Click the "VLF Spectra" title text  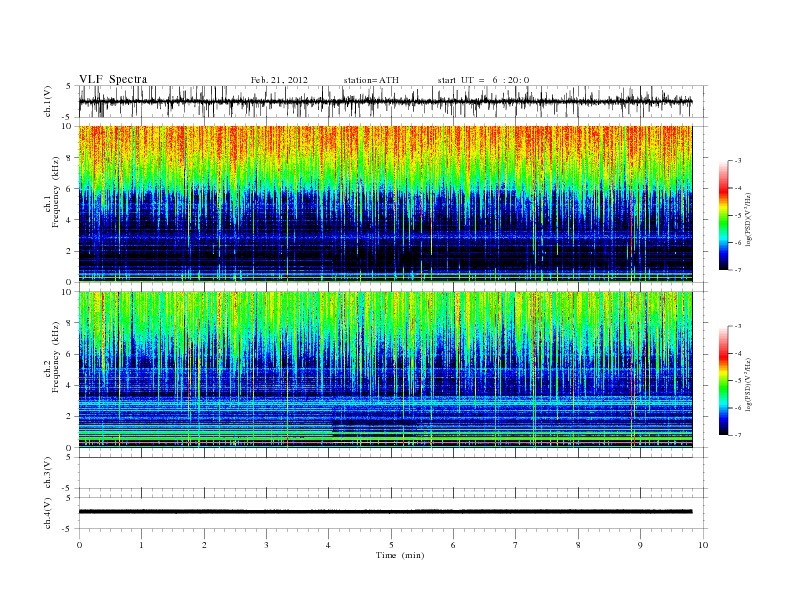click(x=113, y=79)
